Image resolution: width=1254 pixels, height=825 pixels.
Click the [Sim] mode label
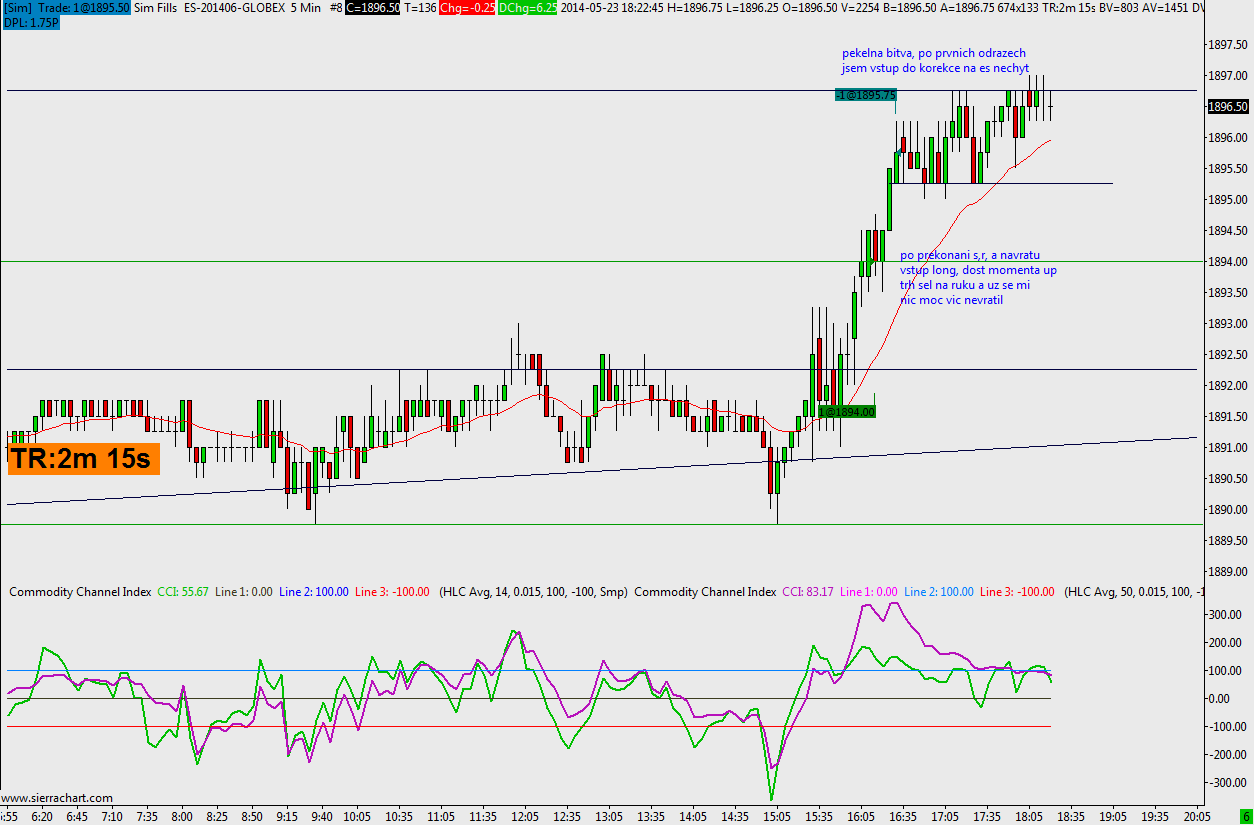coord(17,7)
